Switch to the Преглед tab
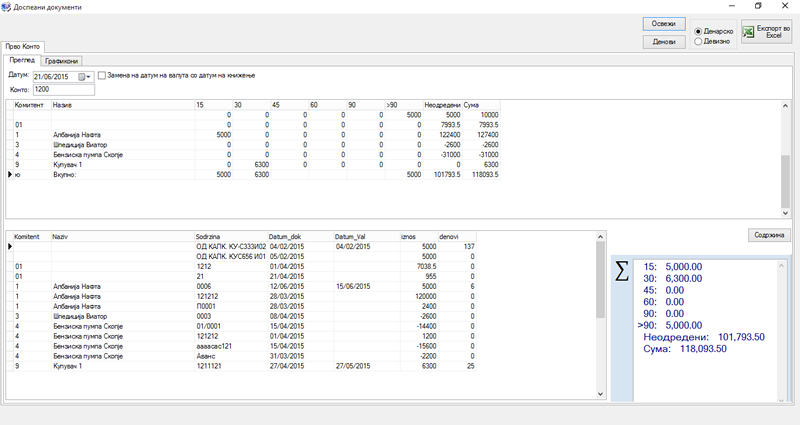800x426 pixels. coord(22,60)
